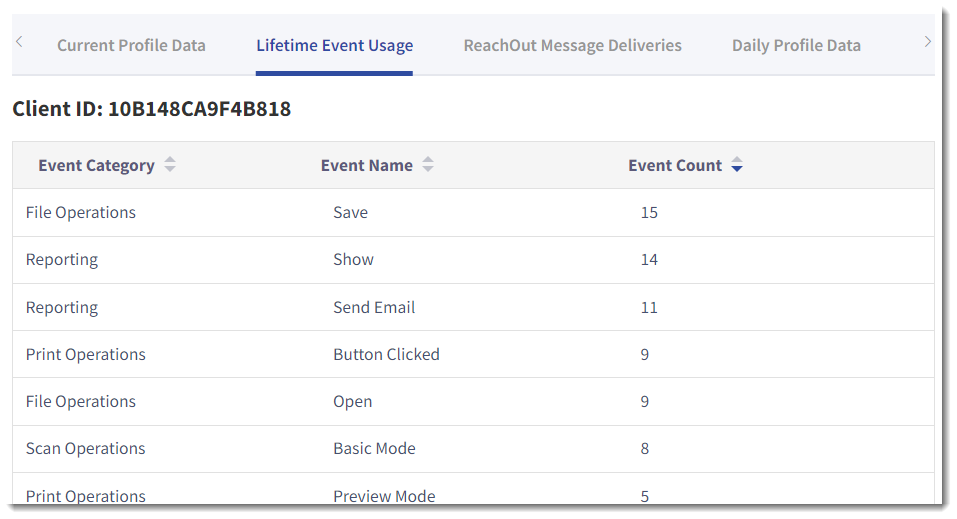957x519 pixels.
Task: Open Daily Profile Data tab
Action: (x=796, y=45)
